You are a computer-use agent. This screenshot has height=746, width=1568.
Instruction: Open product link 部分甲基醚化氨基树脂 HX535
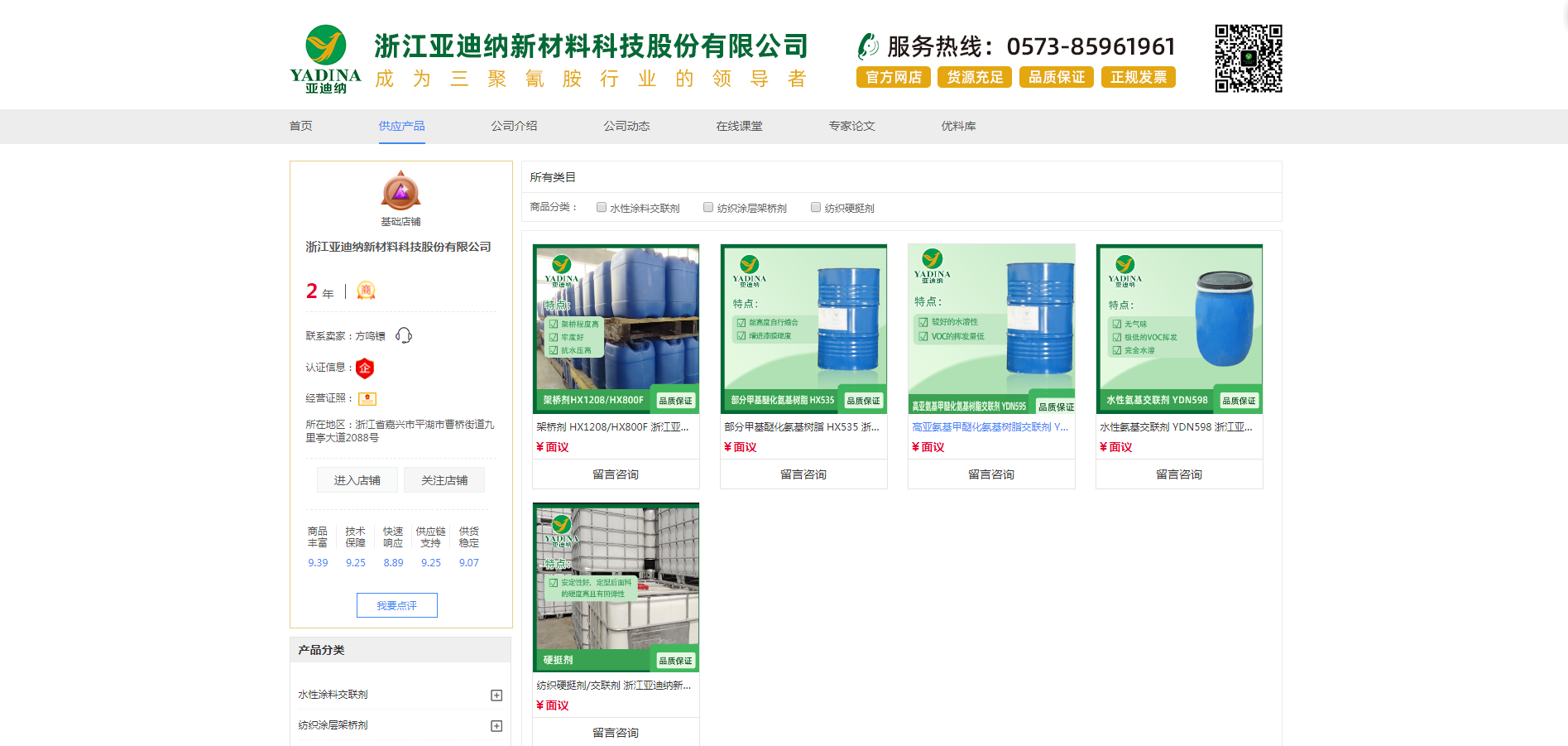point(802,427)
